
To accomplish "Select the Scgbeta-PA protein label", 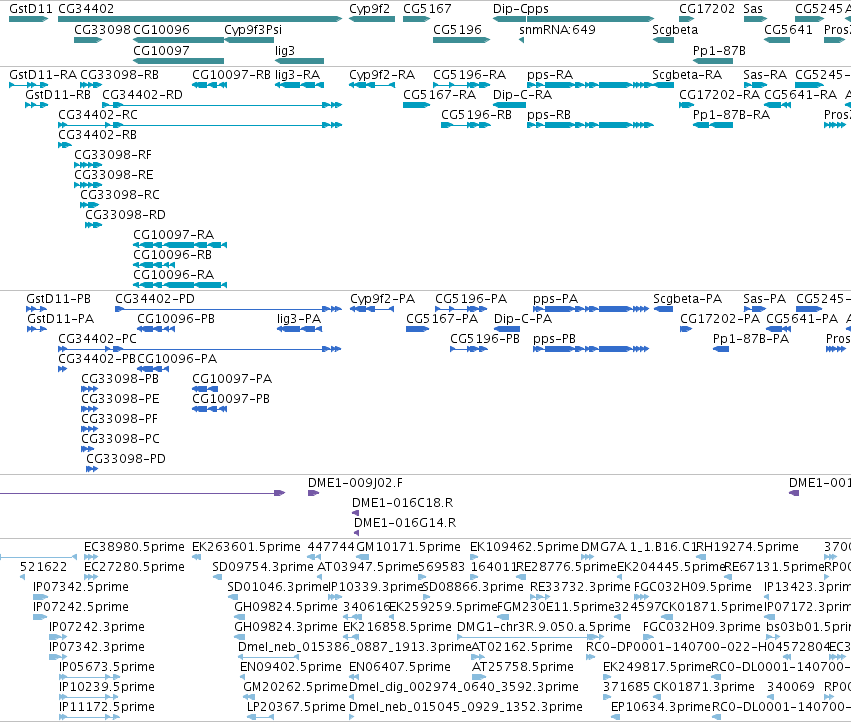I will (688, 299).
